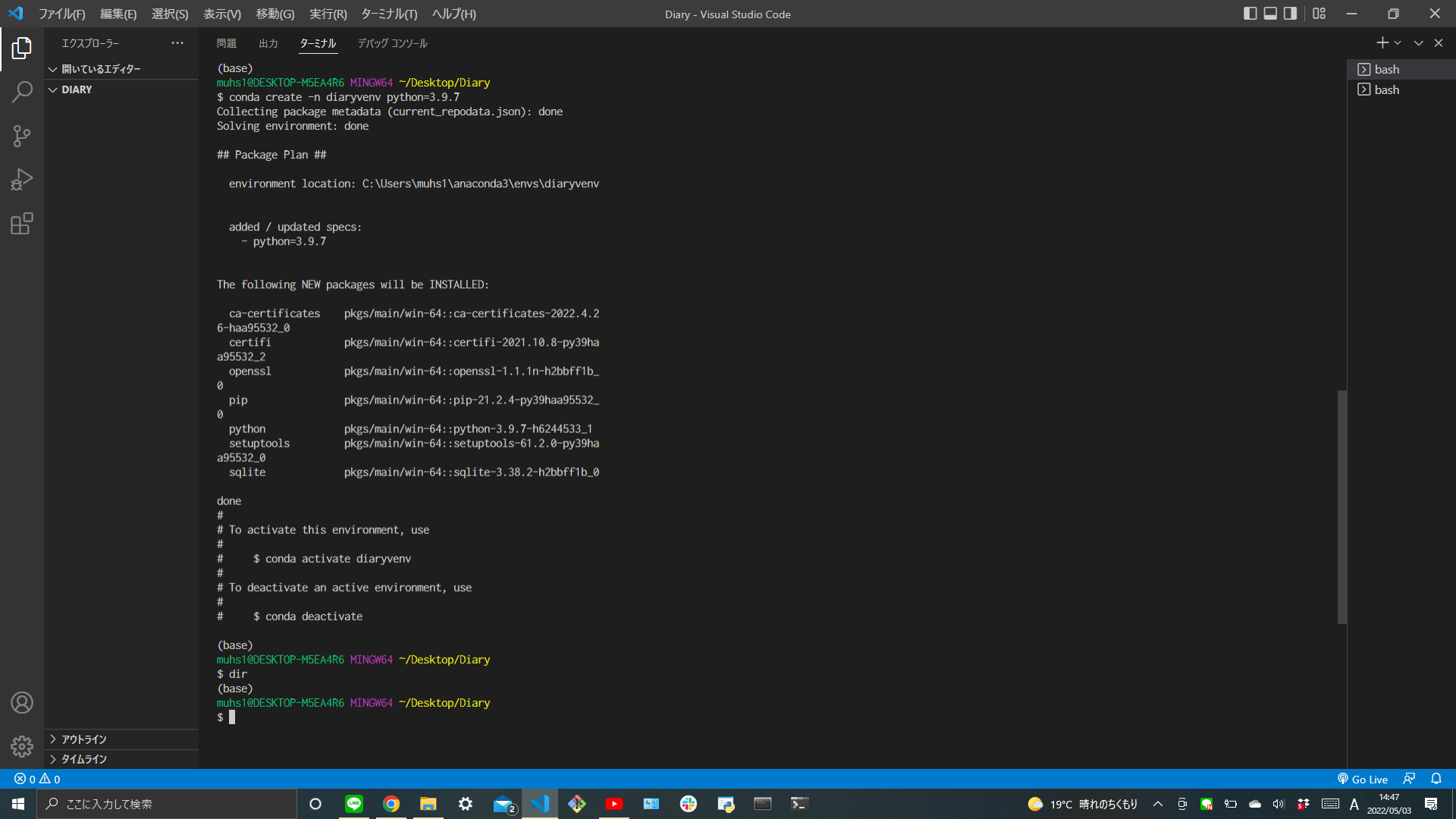Open the Explorer more actions ellipsis
The width and height of the screenshot is (1456, 819).
pos(177,43)
